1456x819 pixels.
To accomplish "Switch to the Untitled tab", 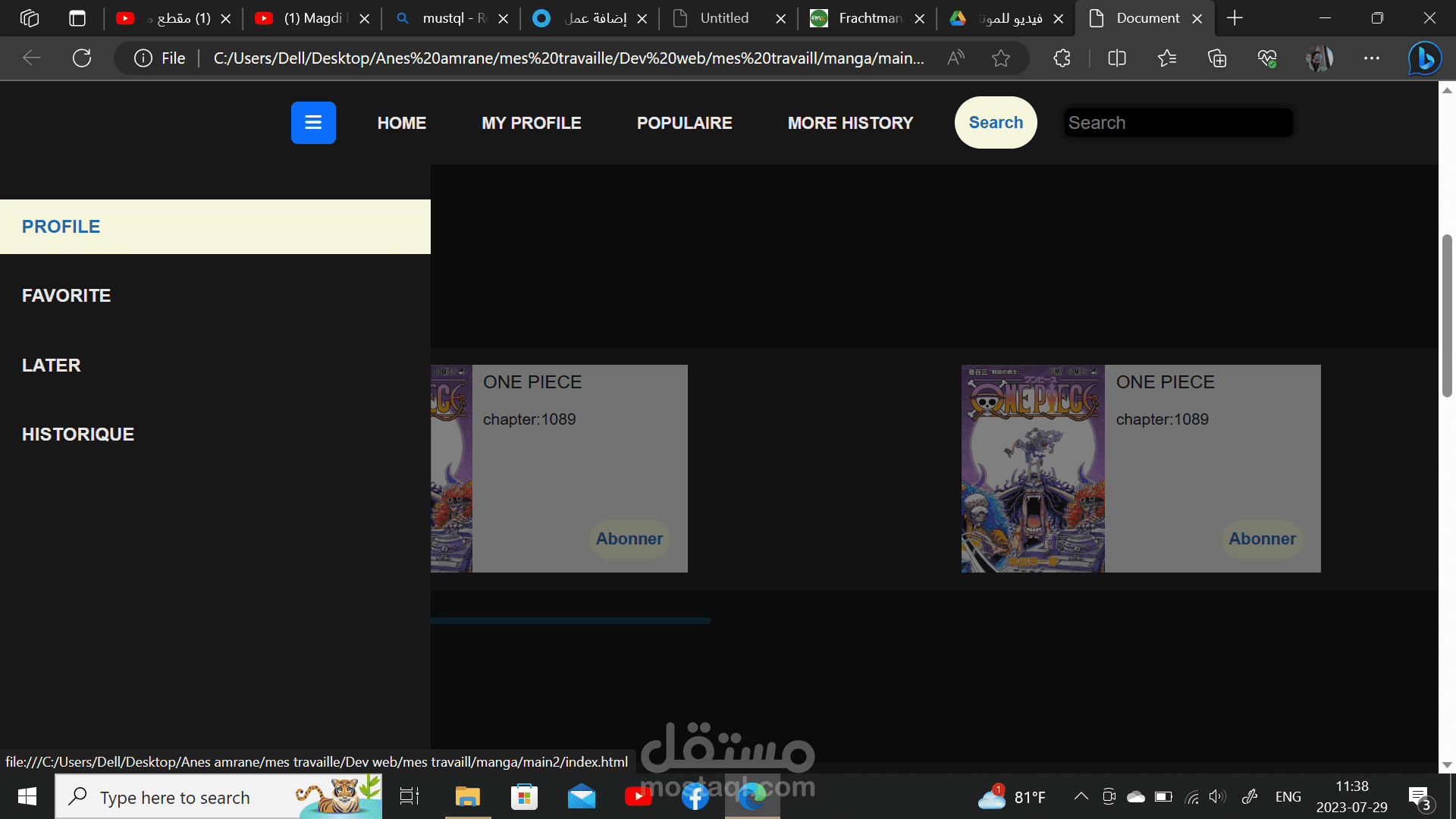I will pos(724,18).
